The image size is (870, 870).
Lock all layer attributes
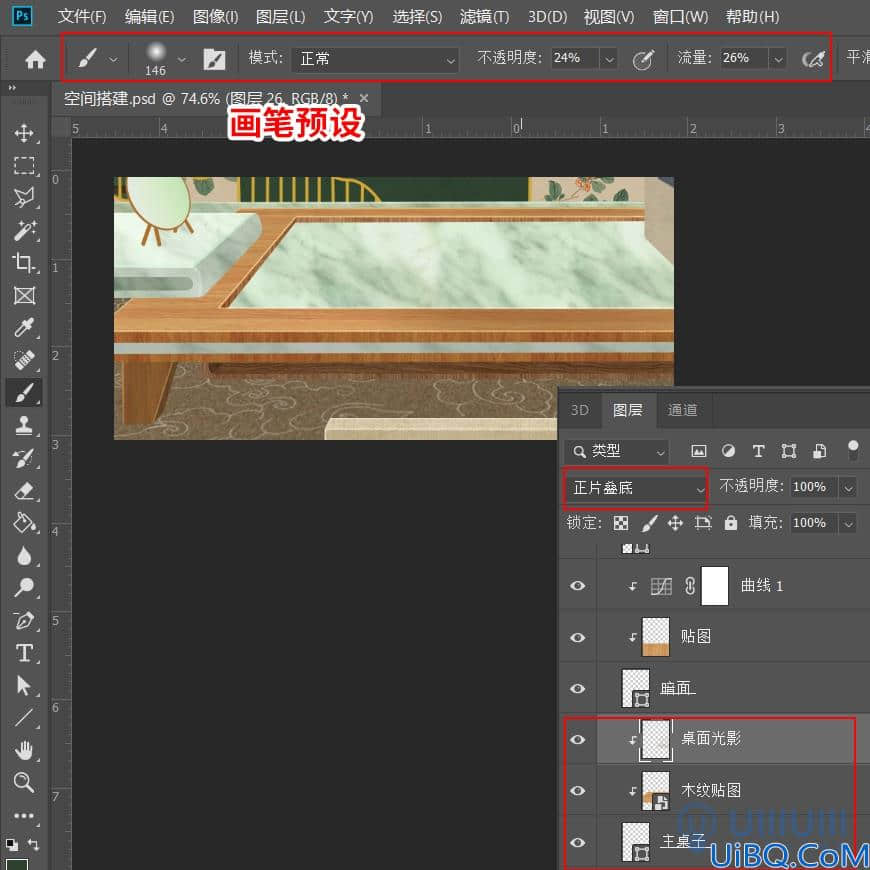(x=731, y=523)
